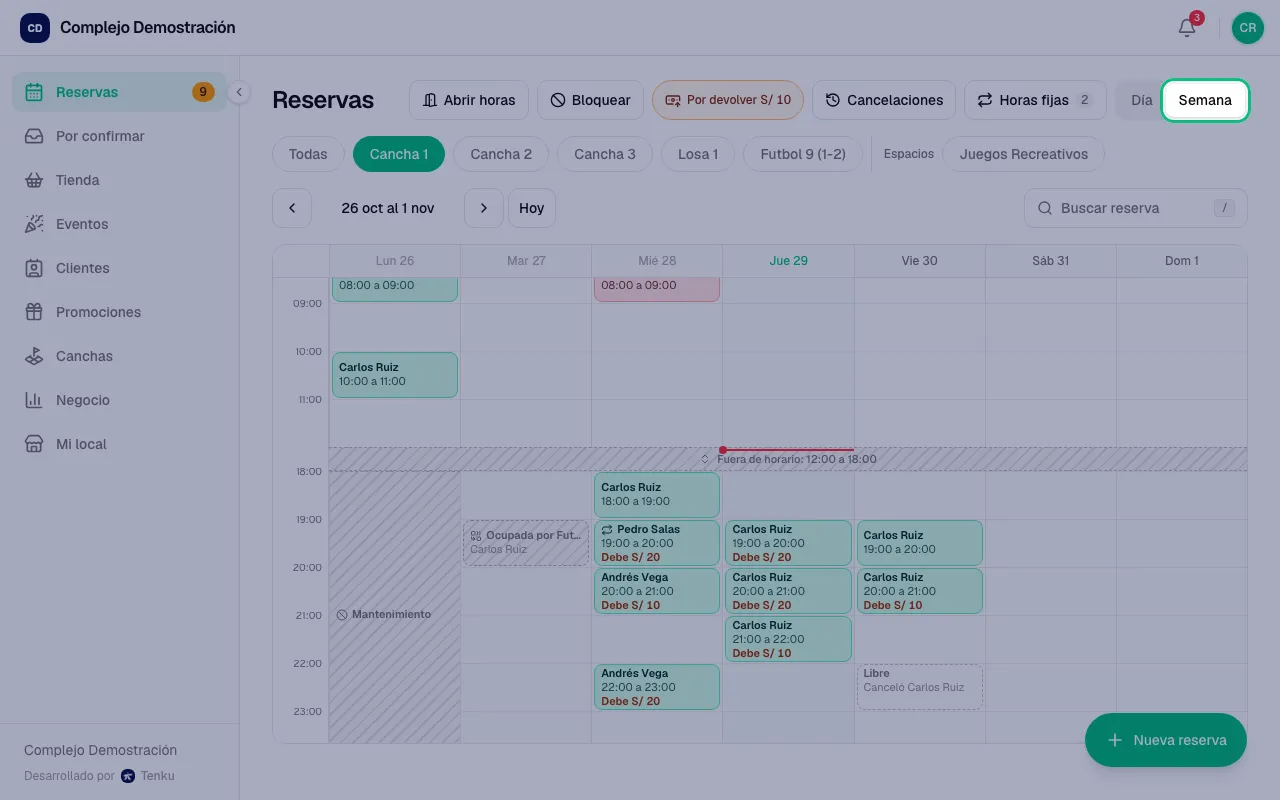This screenshot has height=800, width=1280.
Task: Click the Bloquear button
Action: point(590,100)
